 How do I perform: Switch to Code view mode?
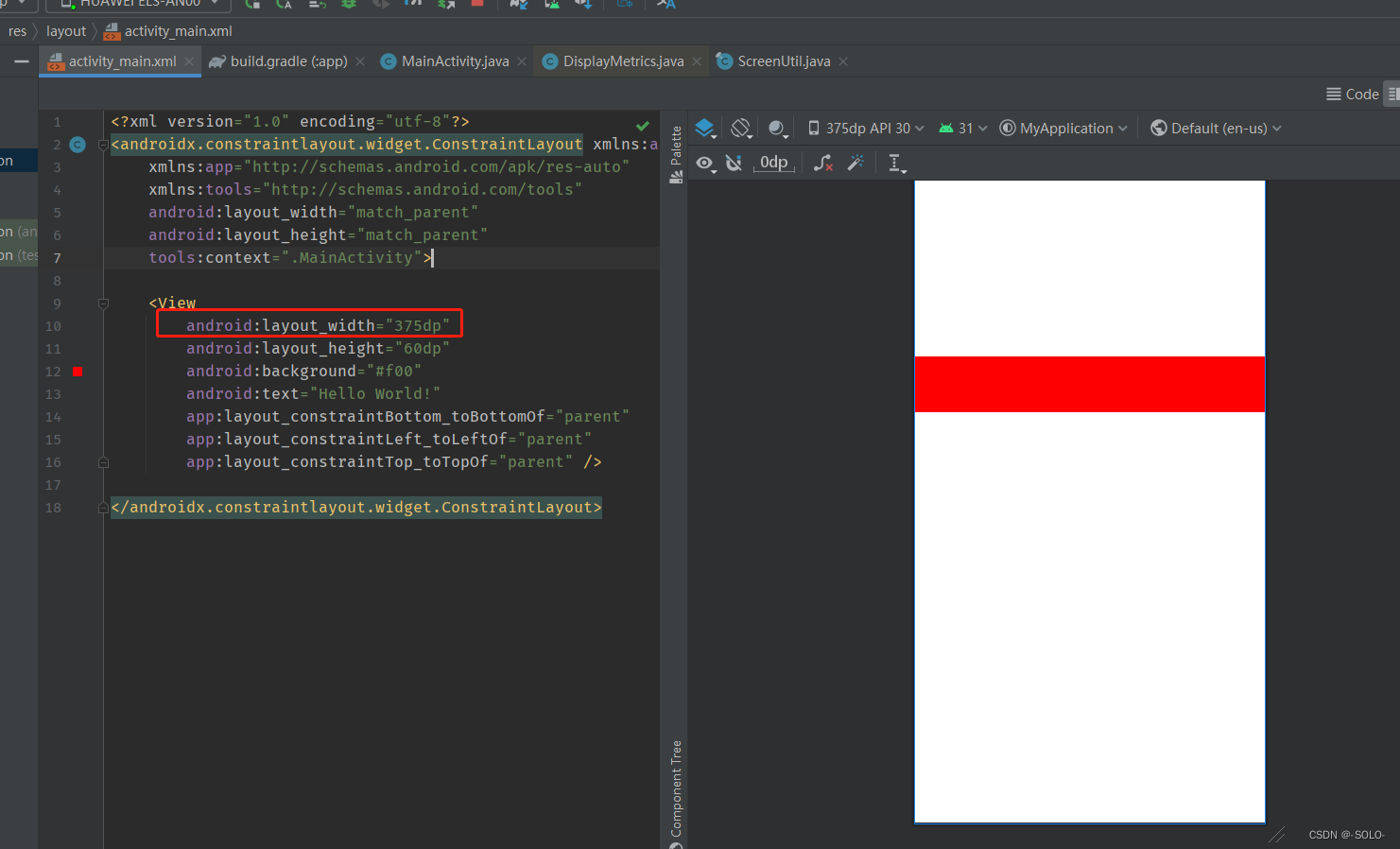click(x=1352, y=94)
